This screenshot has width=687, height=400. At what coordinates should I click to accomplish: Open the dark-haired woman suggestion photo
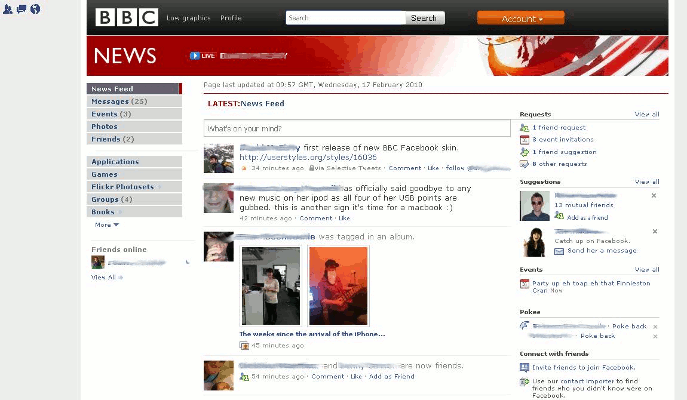(535, 242)
